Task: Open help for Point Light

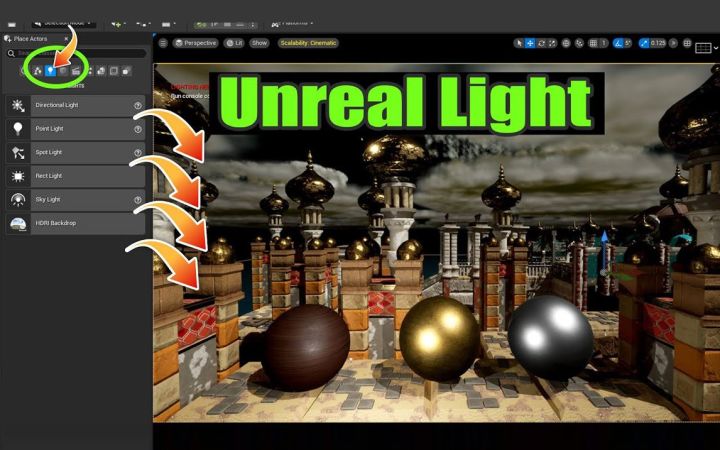Action: point(138,129)
